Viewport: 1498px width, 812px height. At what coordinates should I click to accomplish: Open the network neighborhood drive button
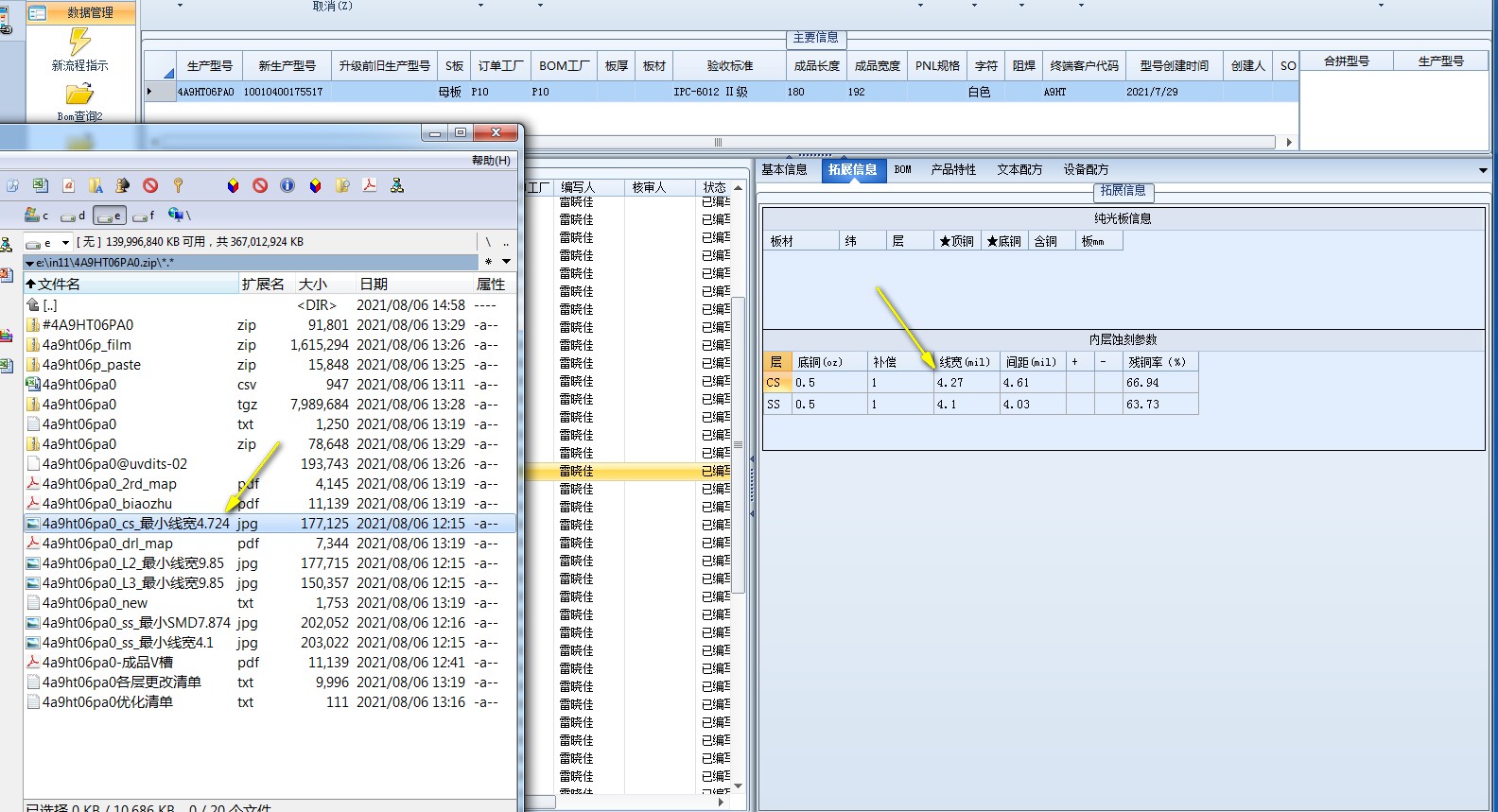(x=179, y=216)
